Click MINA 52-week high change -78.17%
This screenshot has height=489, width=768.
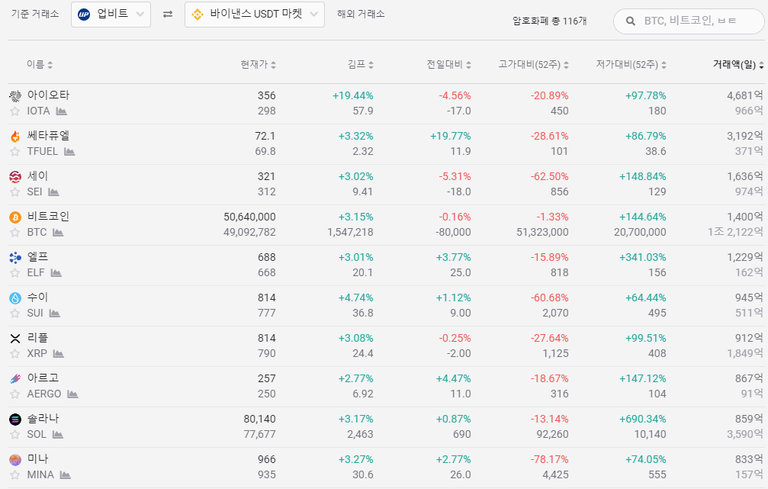click(550, 460)
